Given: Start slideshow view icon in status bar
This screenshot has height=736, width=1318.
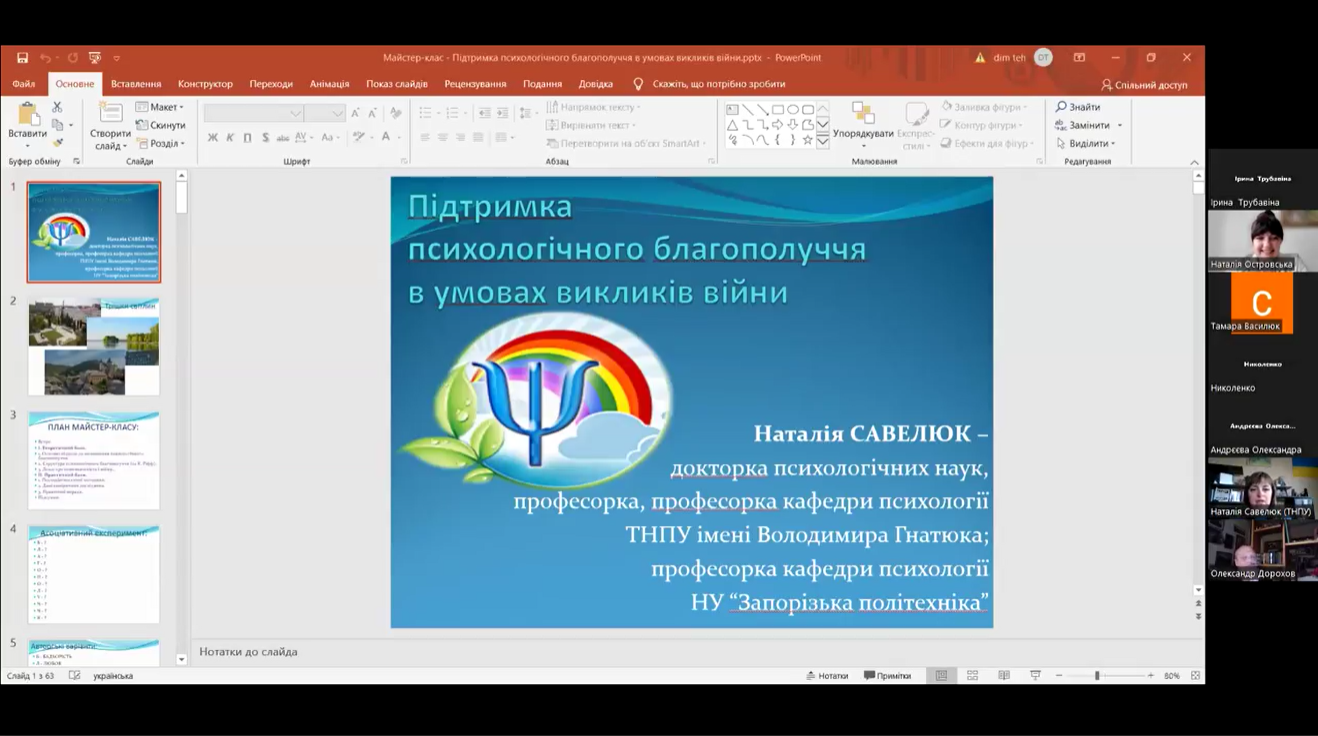Looking at the screenshot, I should 1035,676.
